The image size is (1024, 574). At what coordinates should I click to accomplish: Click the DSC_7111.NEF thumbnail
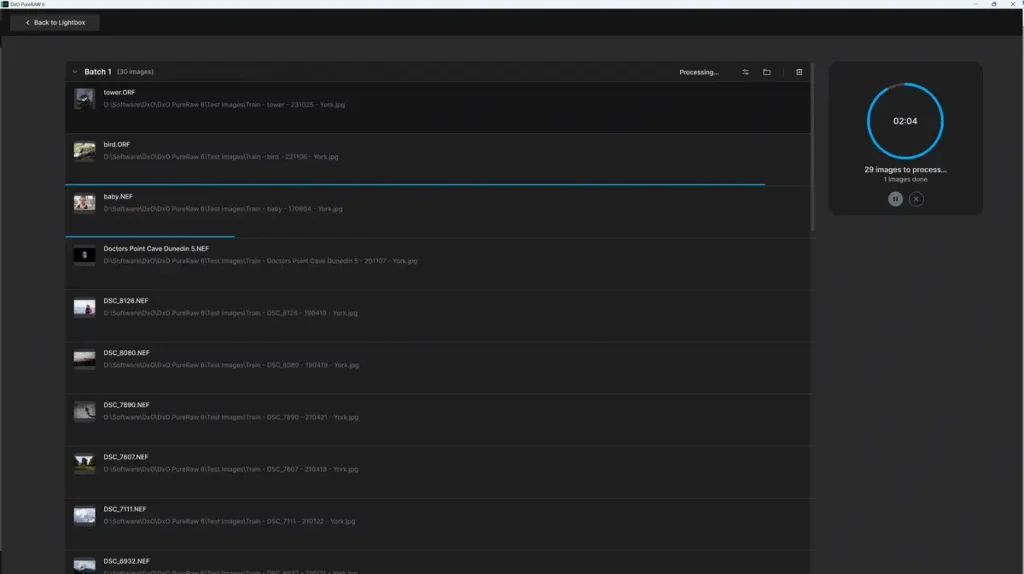pyautogui.click(x=84, y=515)
